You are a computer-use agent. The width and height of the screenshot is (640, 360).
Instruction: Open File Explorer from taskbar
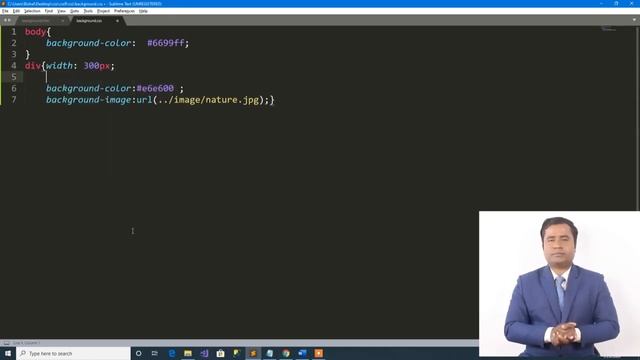188,353
